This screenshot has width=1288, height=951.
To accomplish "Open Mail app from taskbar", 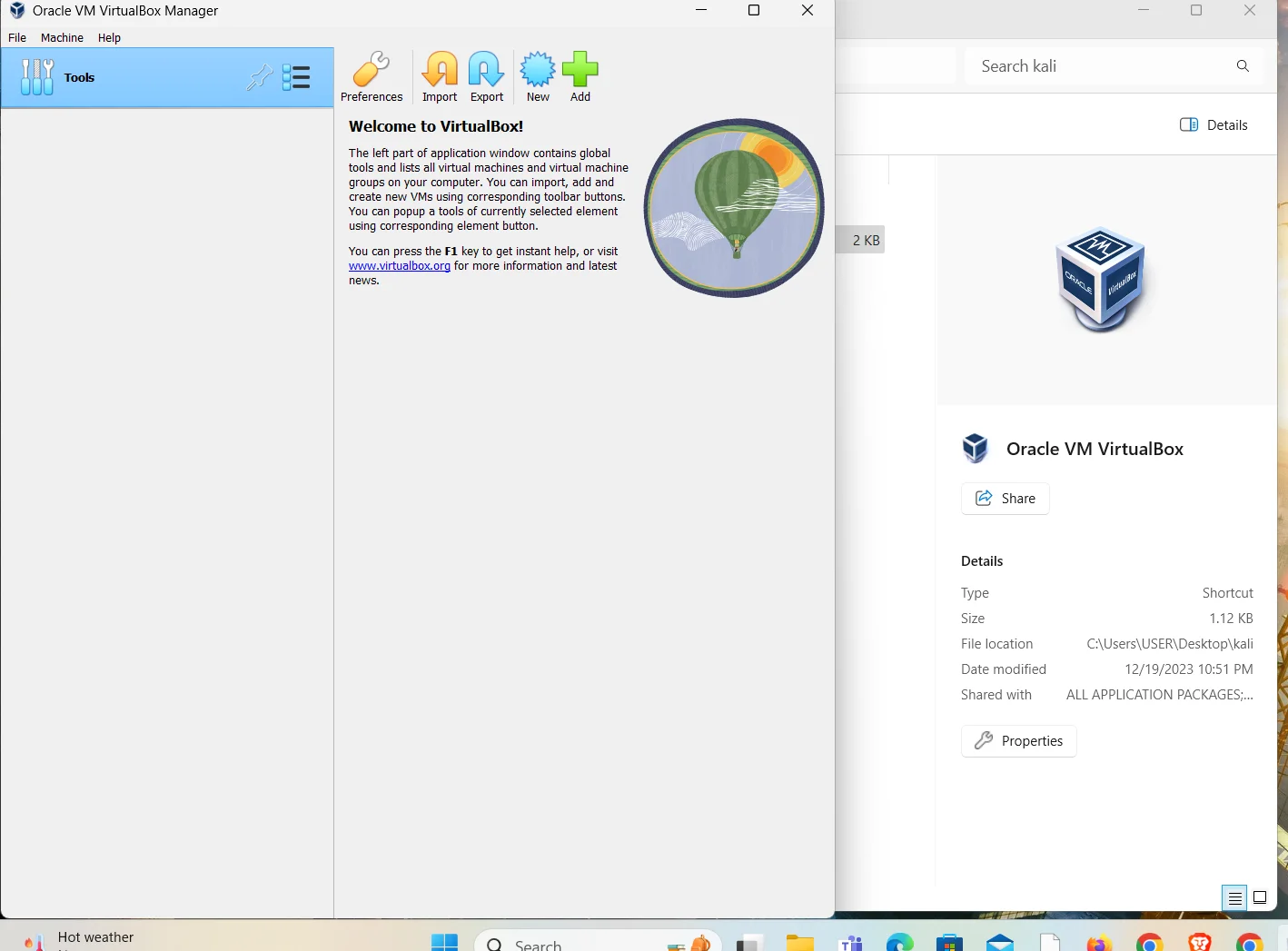I will (x=1000, y=943).
